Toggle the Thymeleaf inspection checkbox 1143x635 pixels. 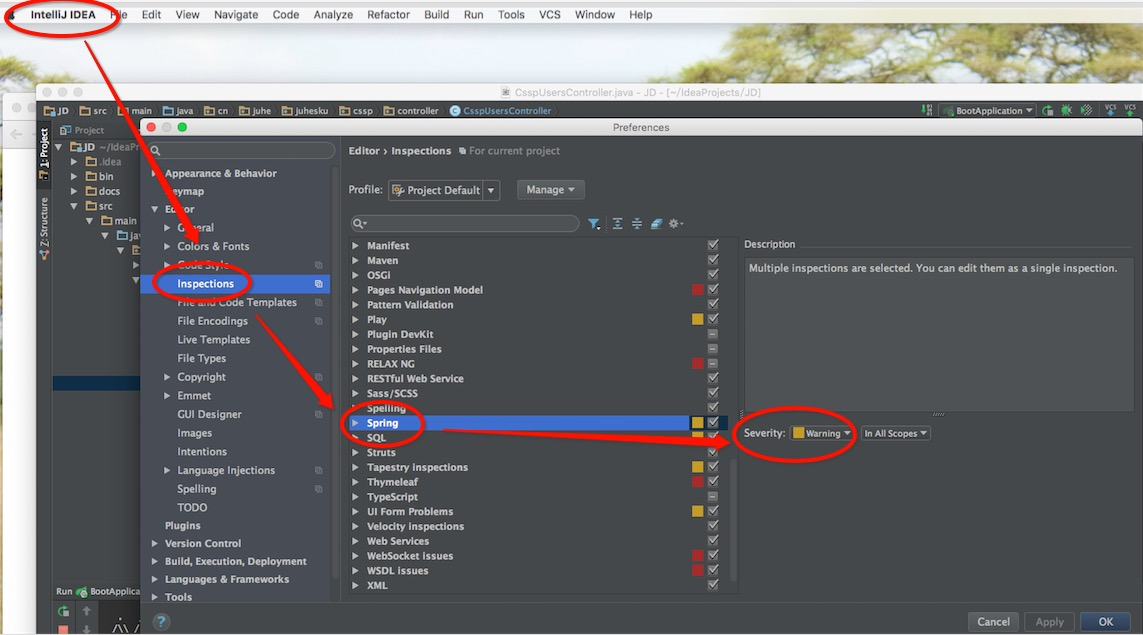tap(713, 481)
